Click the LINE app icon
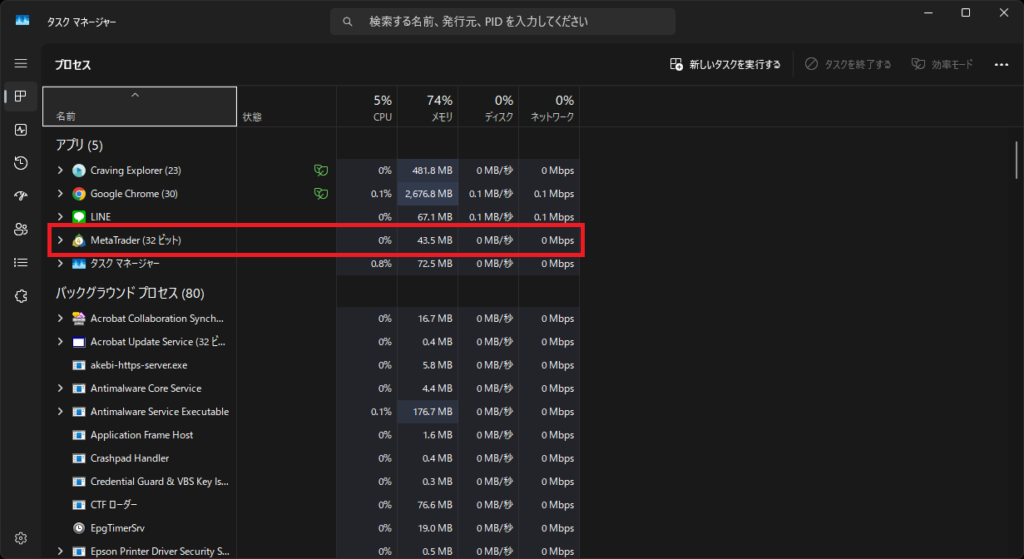 pyautogui.click(x=79, y=217)
